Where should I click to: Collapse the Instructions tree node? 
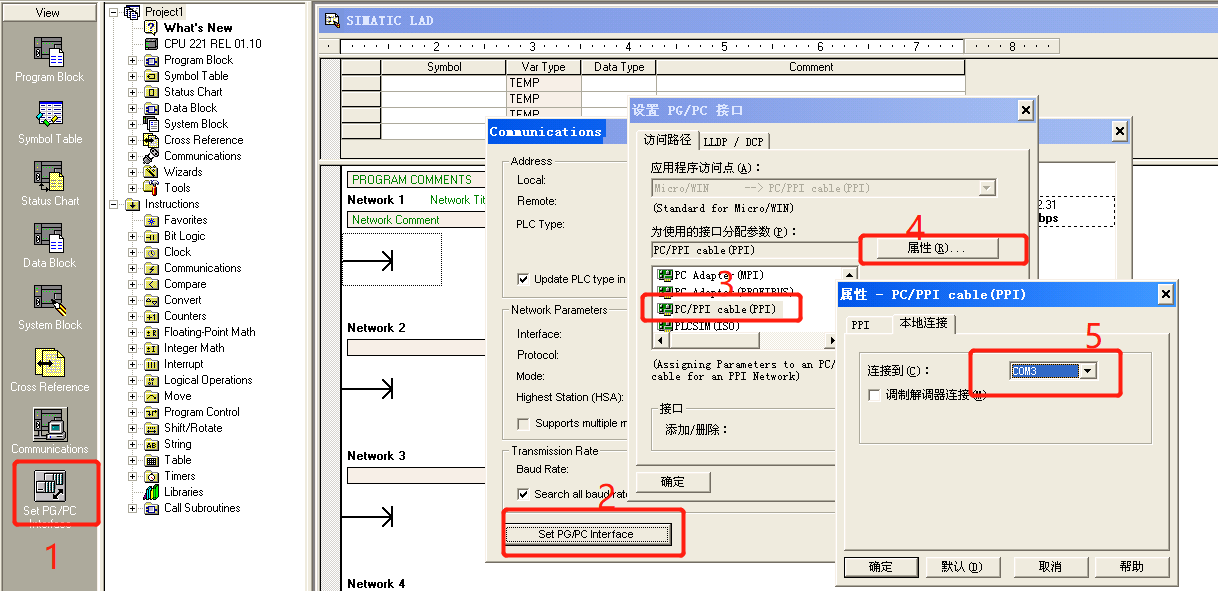[113, 204]
